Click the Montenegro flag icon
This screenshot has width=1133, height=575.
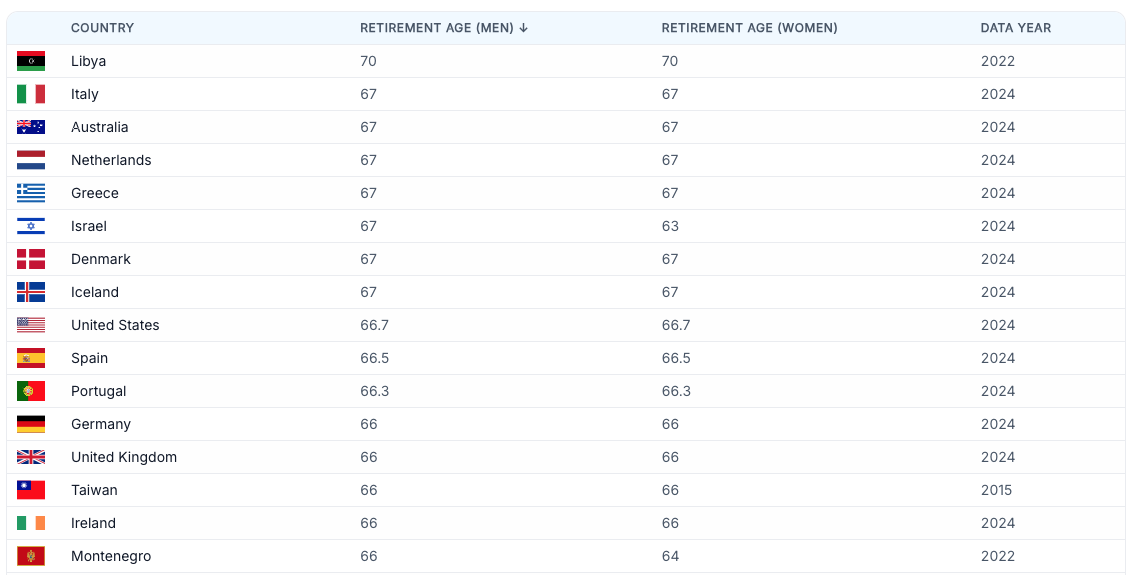point(31,556)
